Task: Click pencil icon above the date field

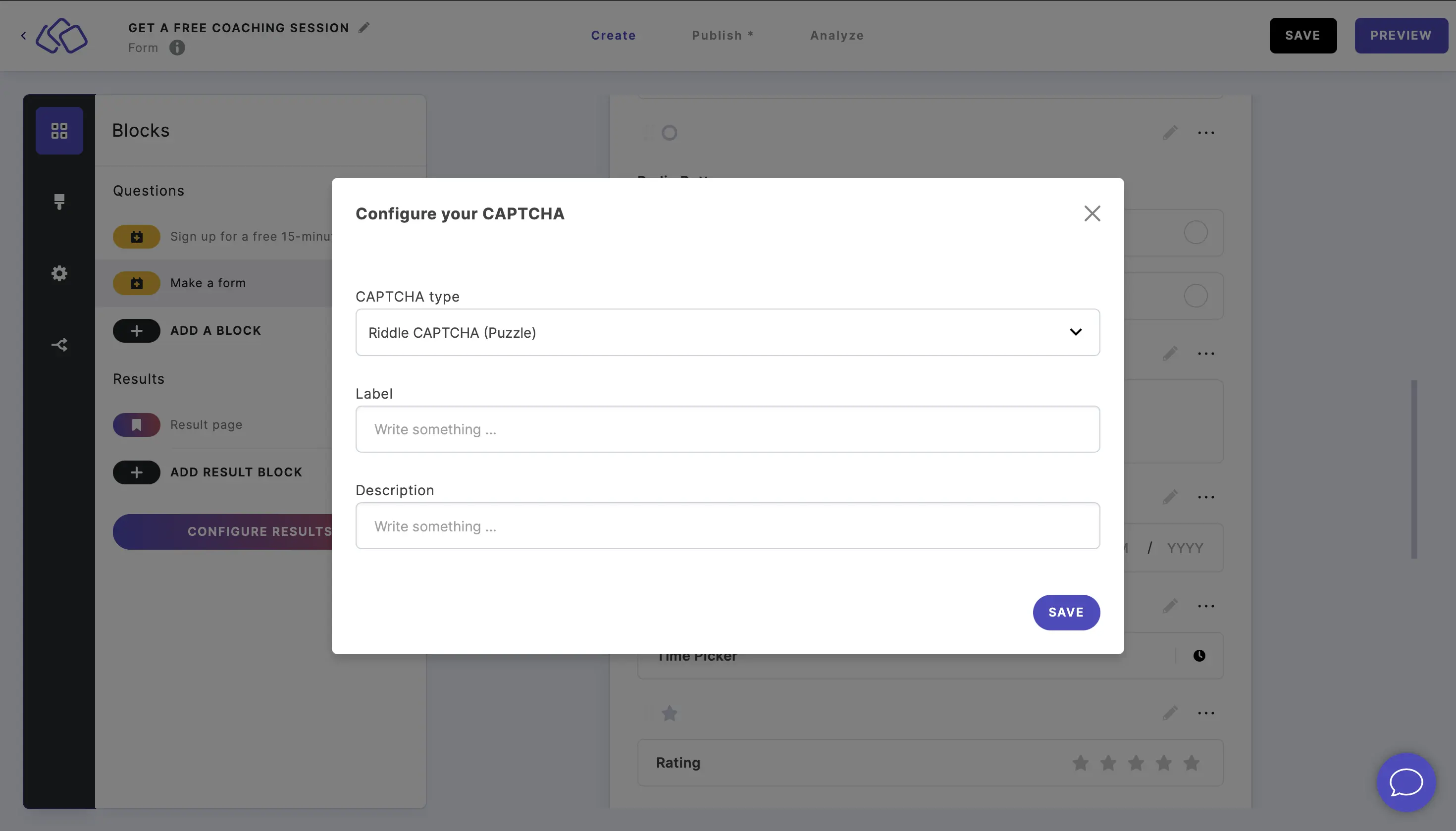Action: [x=1169, y=497]
